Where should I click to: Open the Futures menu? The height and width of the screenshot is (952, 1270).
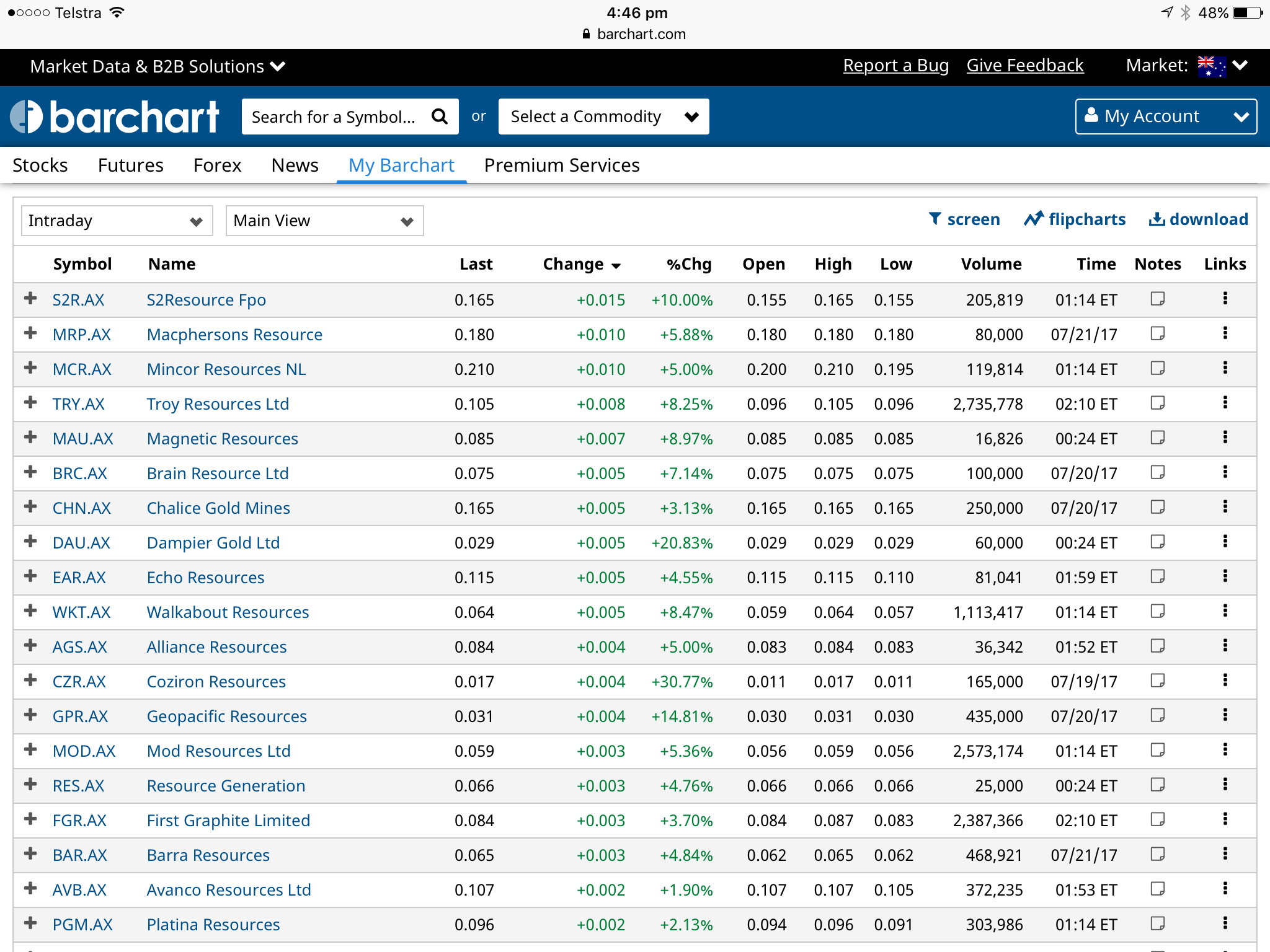point(131,165)
